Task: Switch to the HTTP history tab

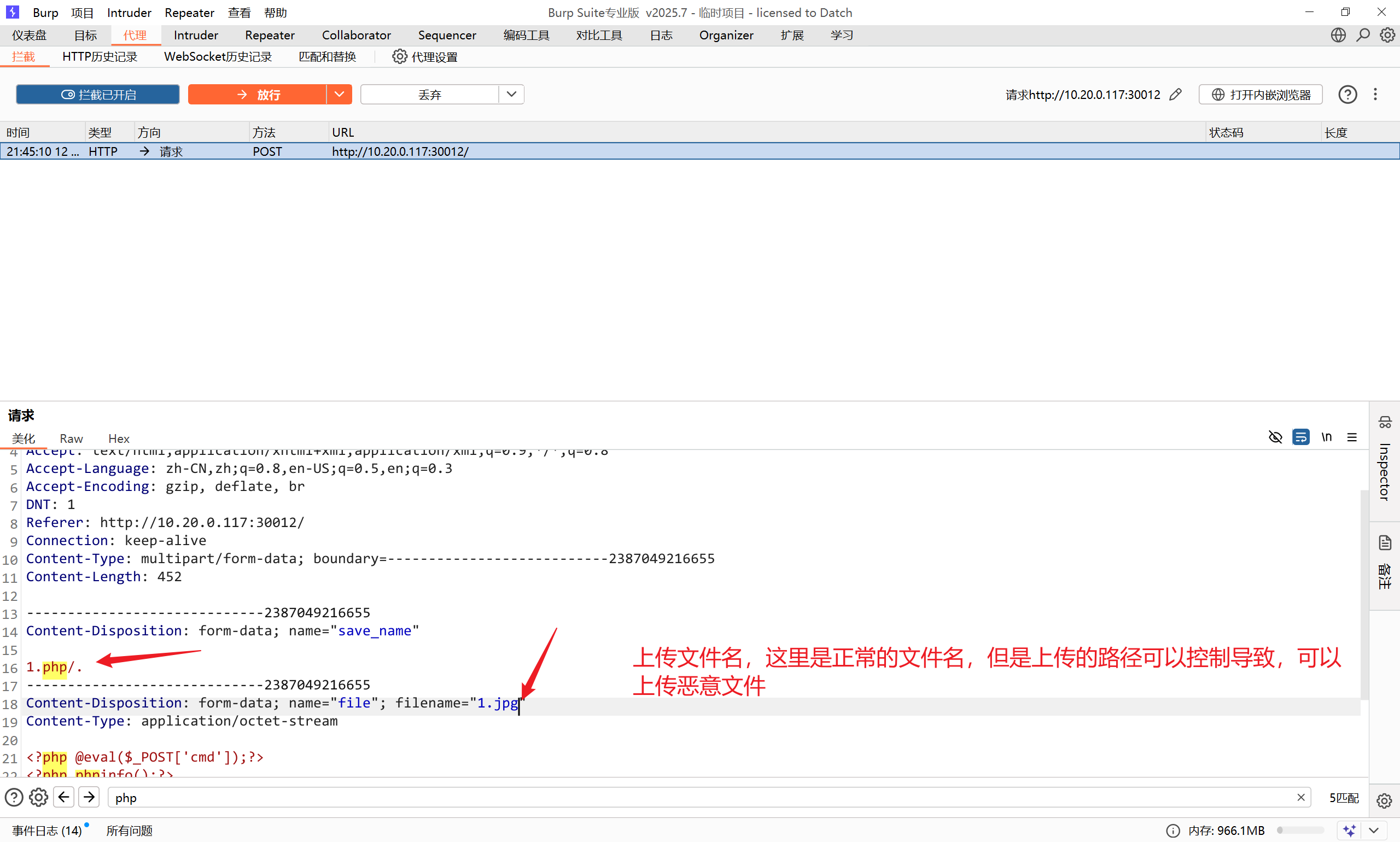Action: pyautogui.click(x=100, y=57)
